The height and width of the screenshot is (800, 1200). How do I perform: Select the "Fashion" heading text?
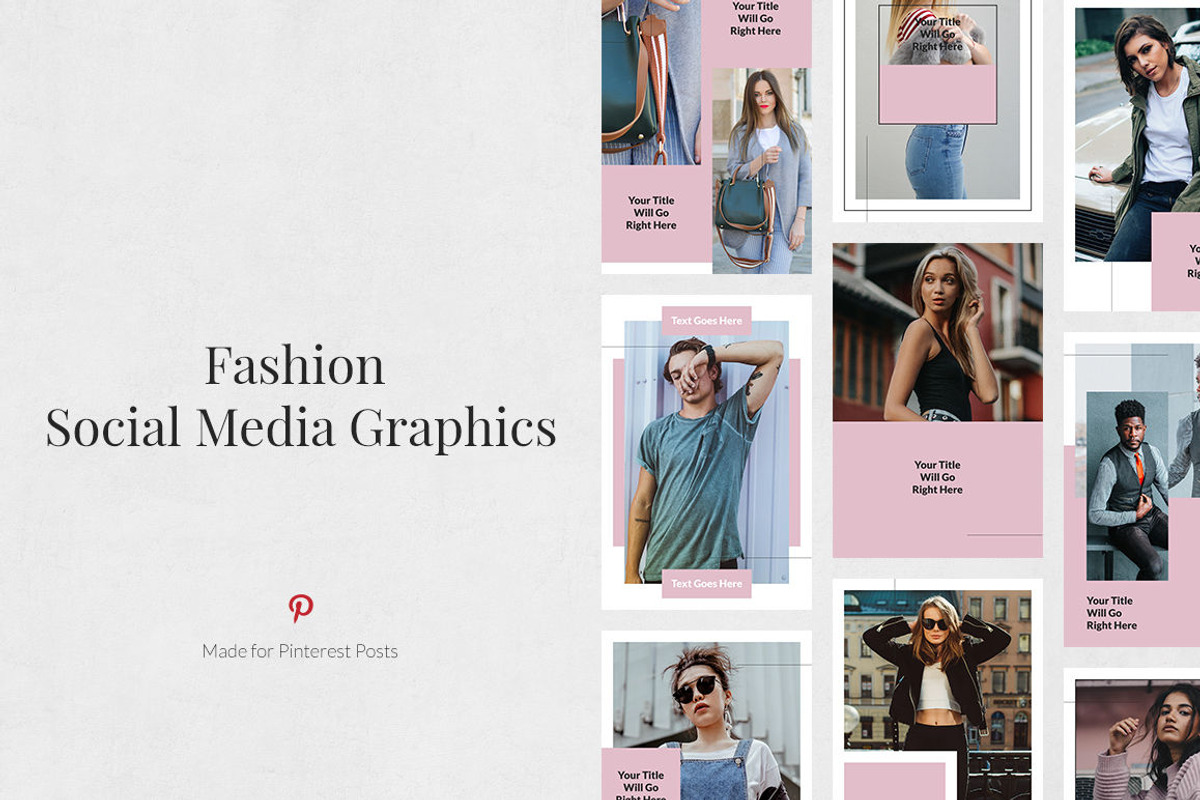click(295, 365)
